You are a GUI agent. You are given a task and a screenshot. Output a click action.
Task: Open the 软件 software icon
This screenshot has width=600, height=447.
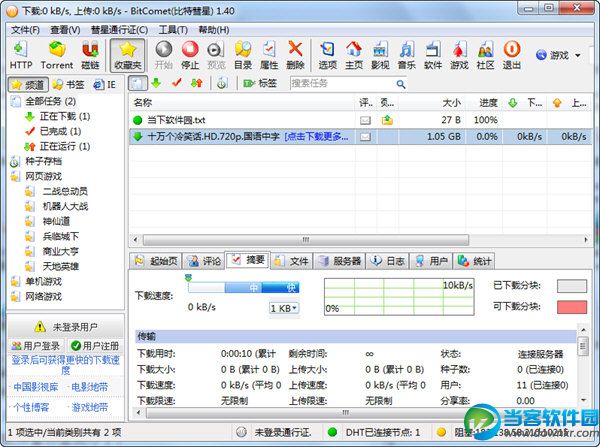tap(433, 55)
